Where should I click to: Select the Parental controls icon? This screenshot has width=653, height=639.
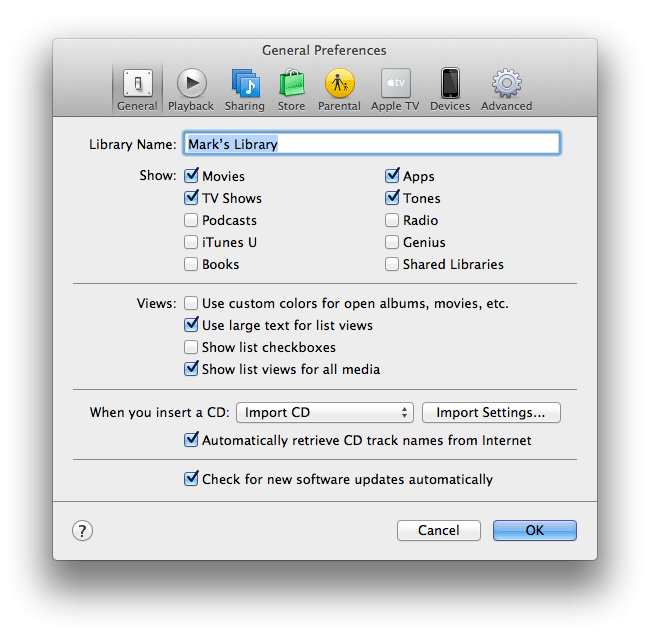click(x=339, y=88)
